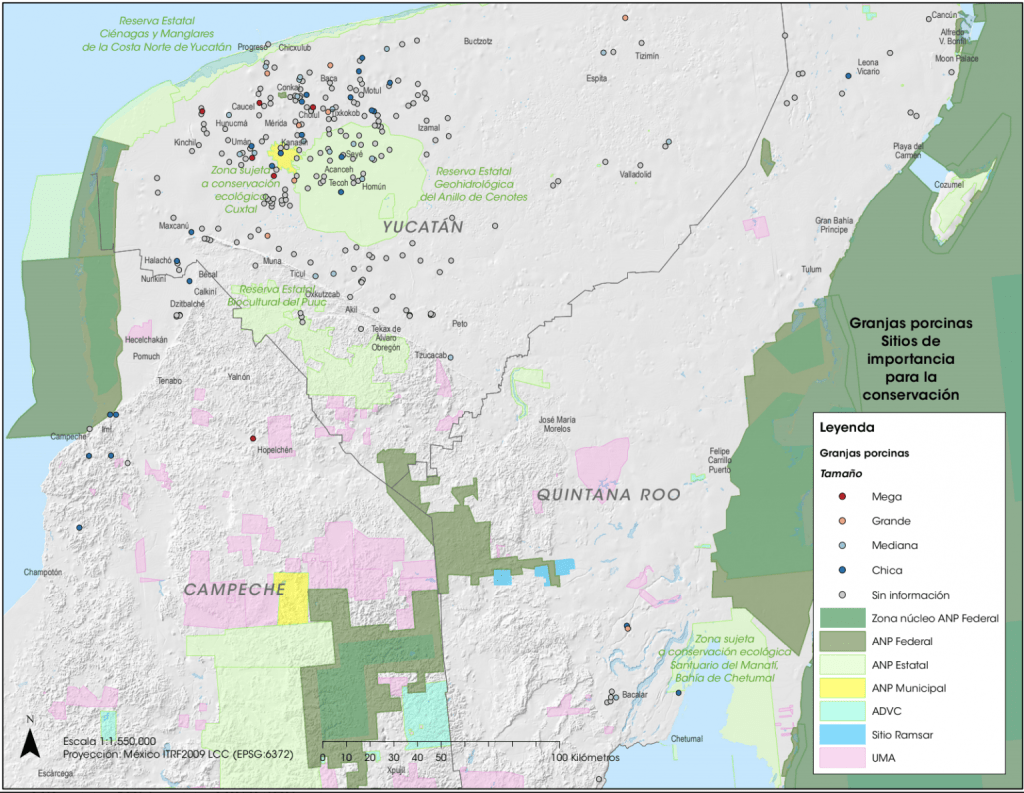Click the red farm dot near Hopelchén
Viewport: 1024px width, 793px height.
tap(253, 438)
